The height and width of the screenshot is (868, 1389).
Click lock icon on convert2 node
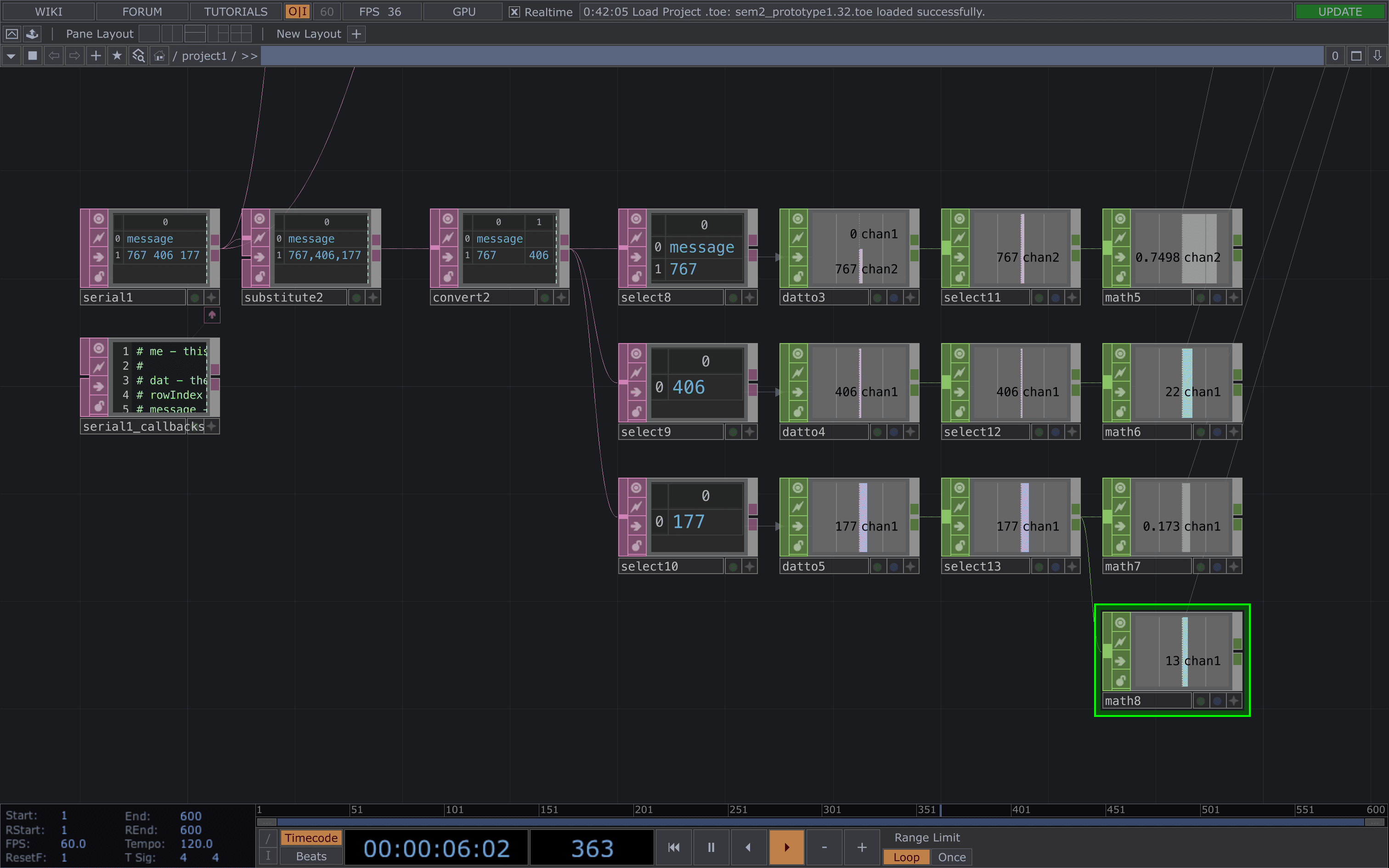(448, 276)
